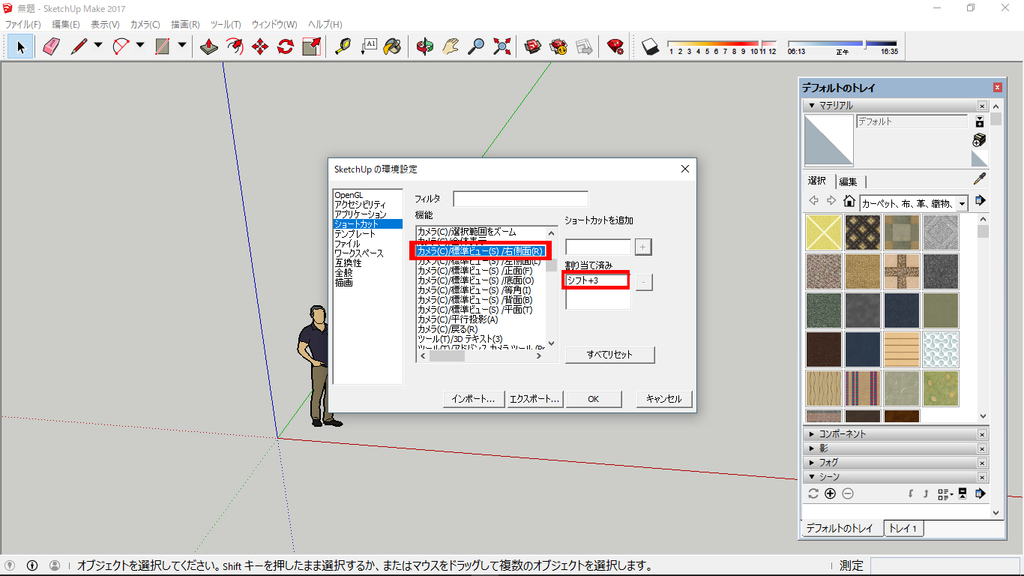
Task: Confirm preferences with OK button
Action: click(x=593, y=399)
